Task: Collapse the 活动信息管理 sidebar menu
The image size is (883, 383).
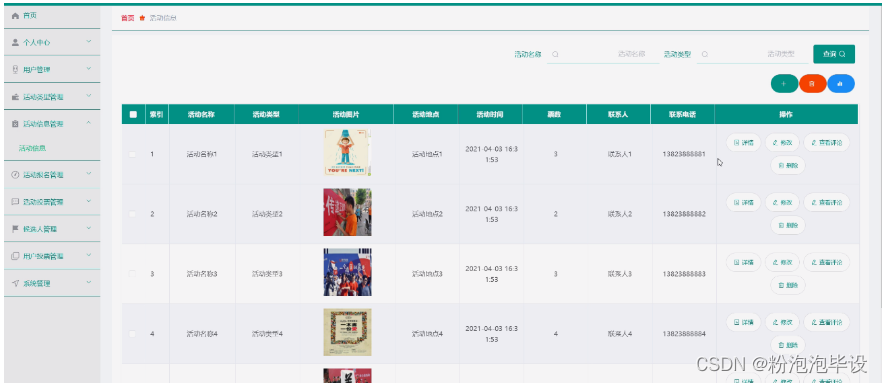Action: tap(52, 123)
